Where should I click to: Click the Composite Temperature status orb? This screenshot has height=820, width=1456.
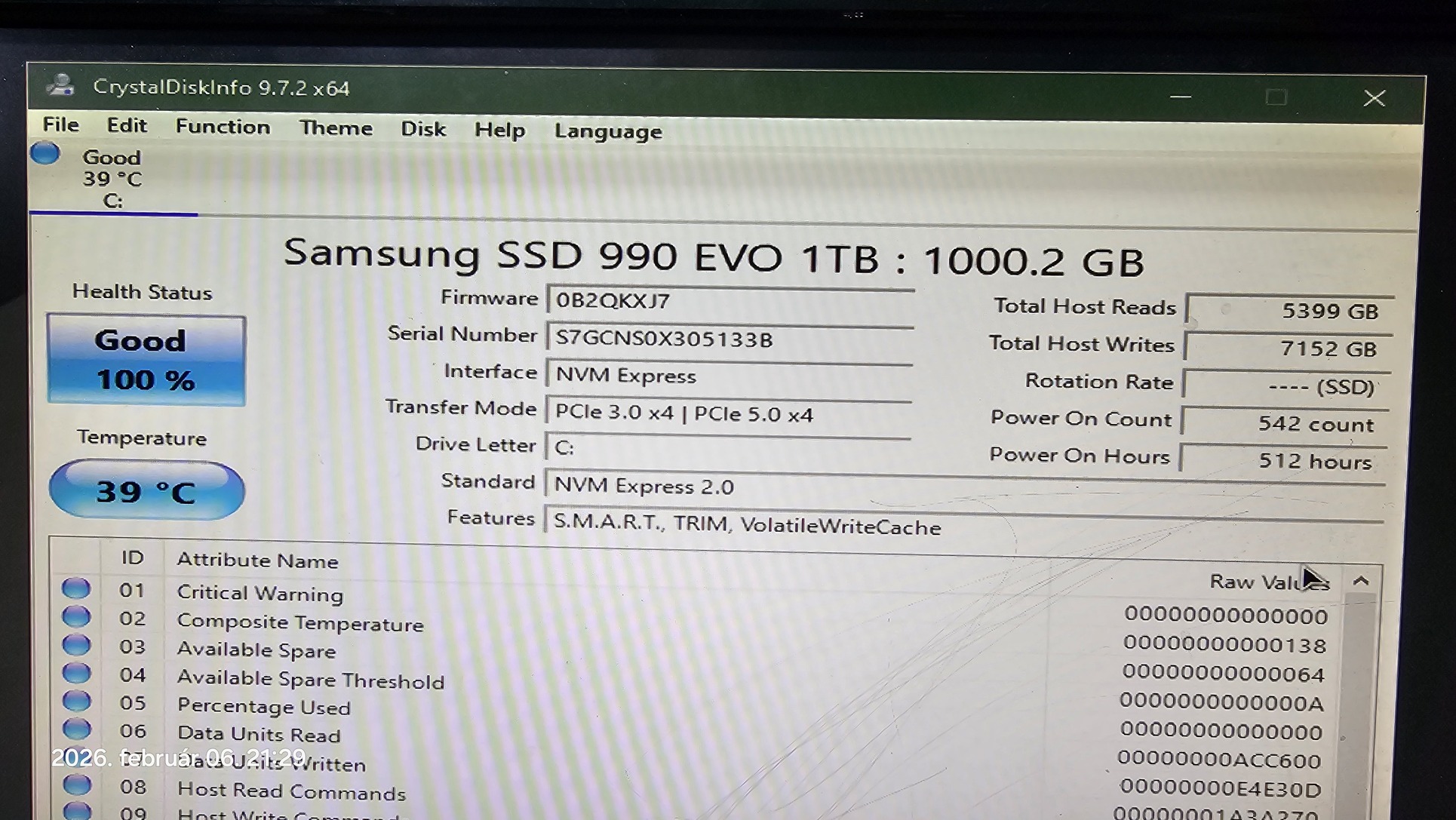point(76,616)
